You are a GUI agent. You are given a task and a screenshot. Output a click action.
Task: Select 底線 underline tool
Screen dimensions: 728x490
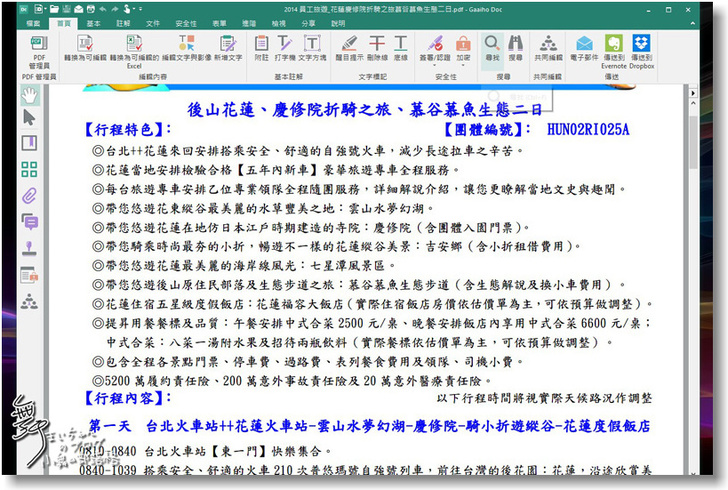[400, 48]
